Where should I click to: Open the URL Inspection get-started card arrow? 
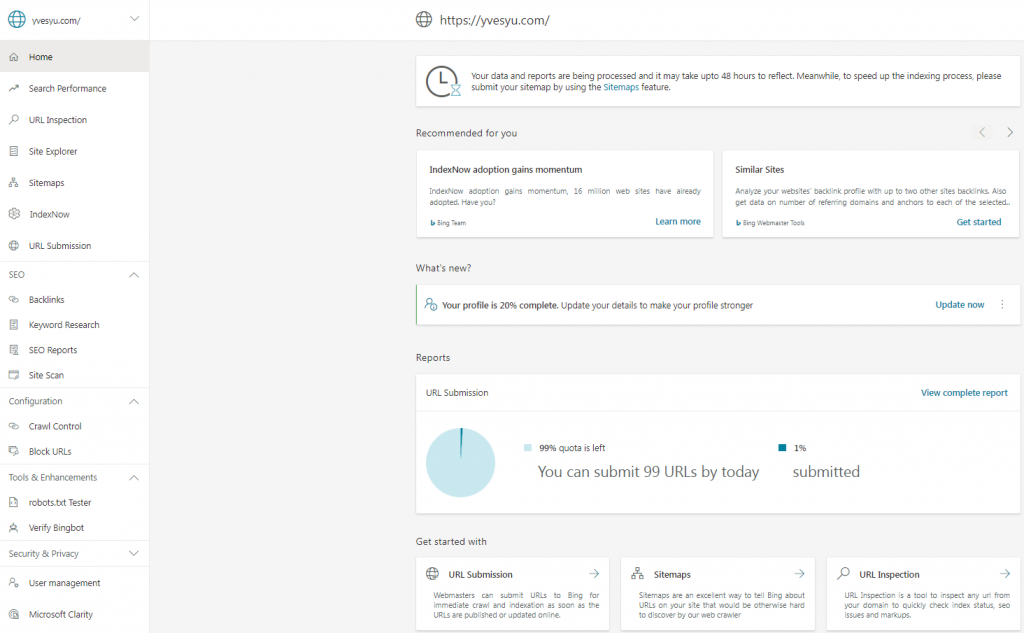1004,574
